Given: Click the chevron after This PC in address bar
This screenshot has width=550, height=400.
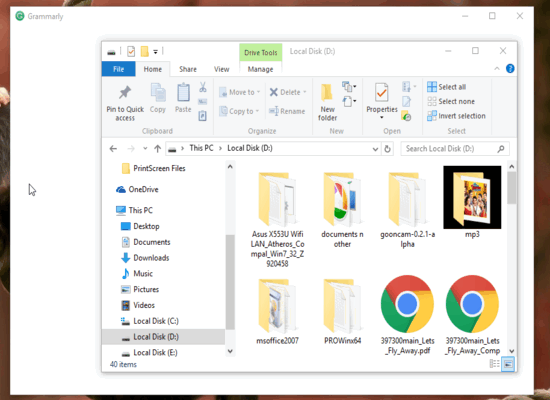Looking at the screenshot, I should [220, 148].
